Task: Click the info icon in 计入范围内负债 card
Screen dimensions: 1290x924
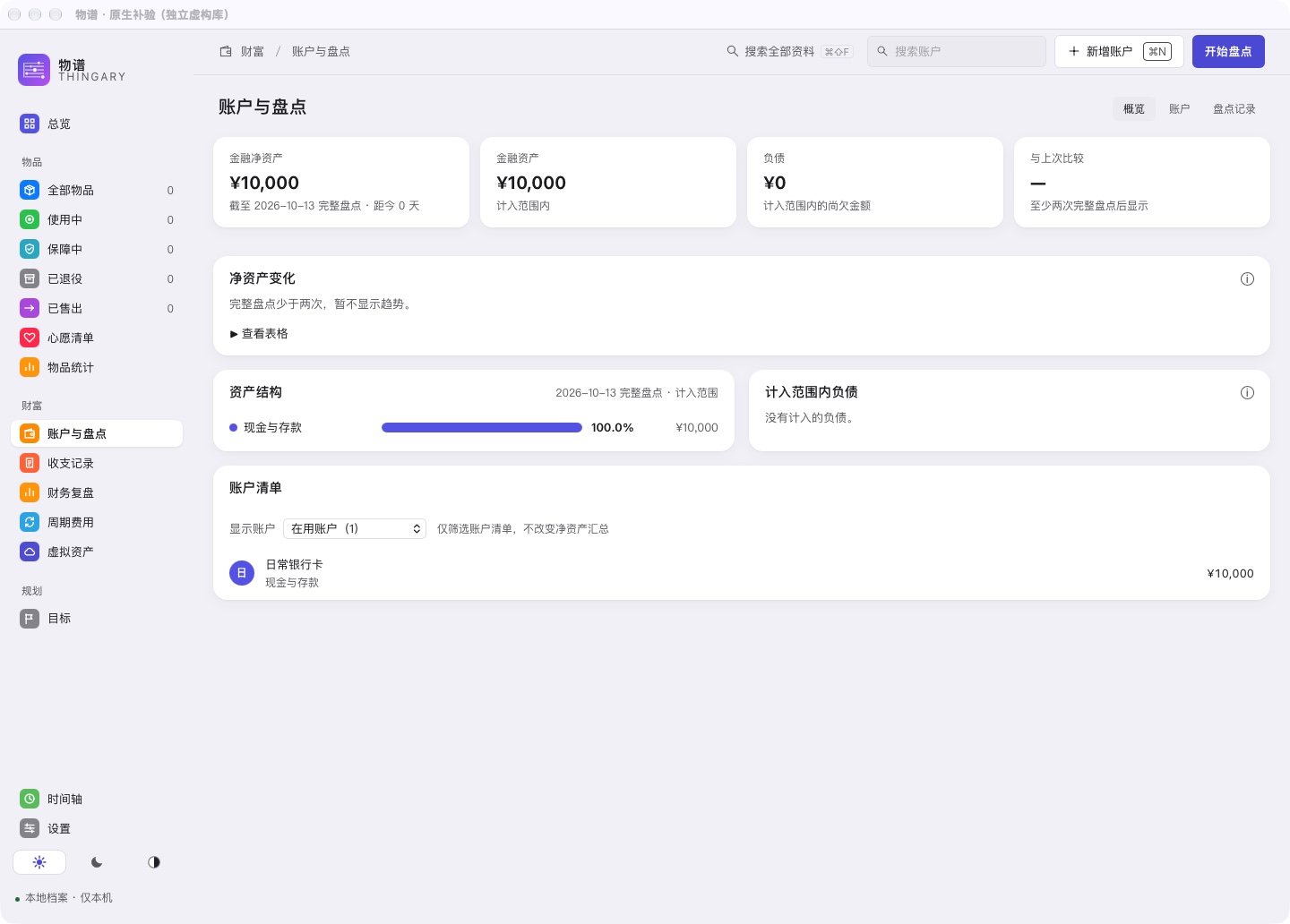Action: point(1247,393)
